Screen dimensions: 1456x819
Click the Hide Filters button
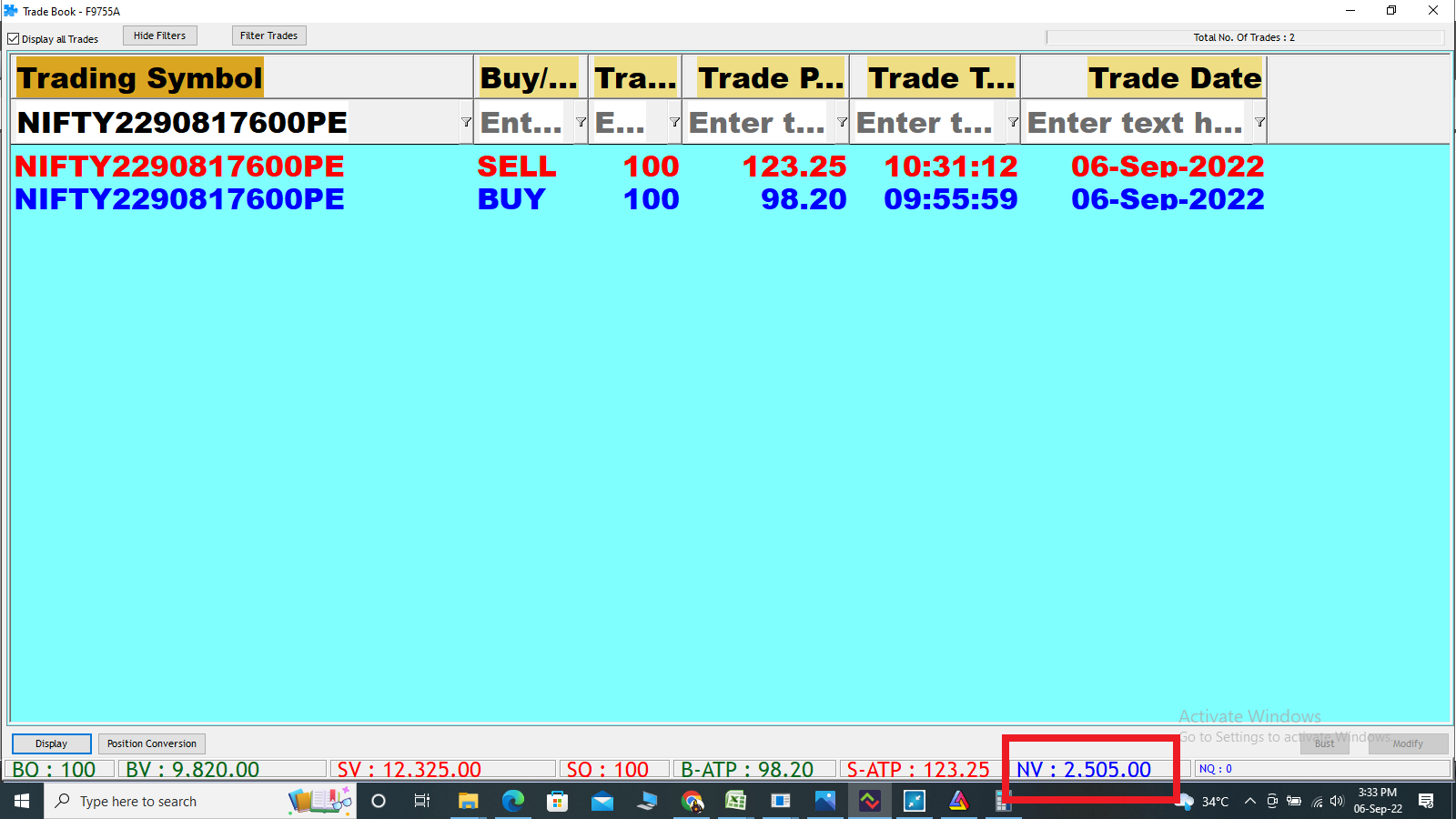159,35
